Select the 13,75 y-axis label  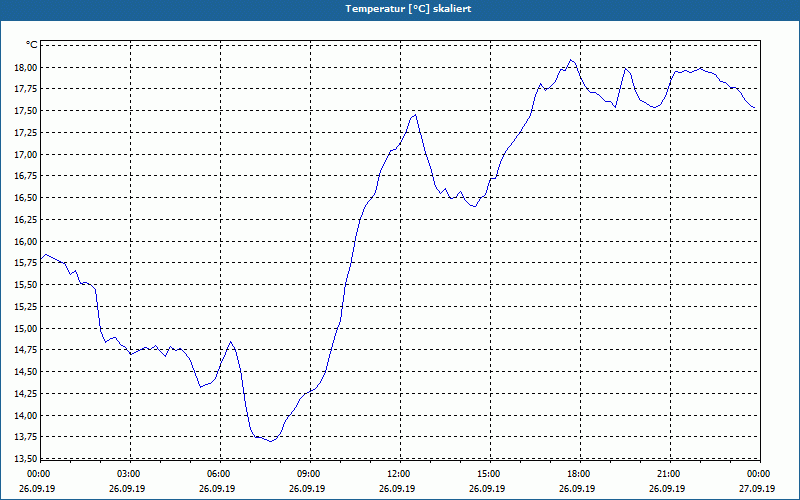pos(28,437)
